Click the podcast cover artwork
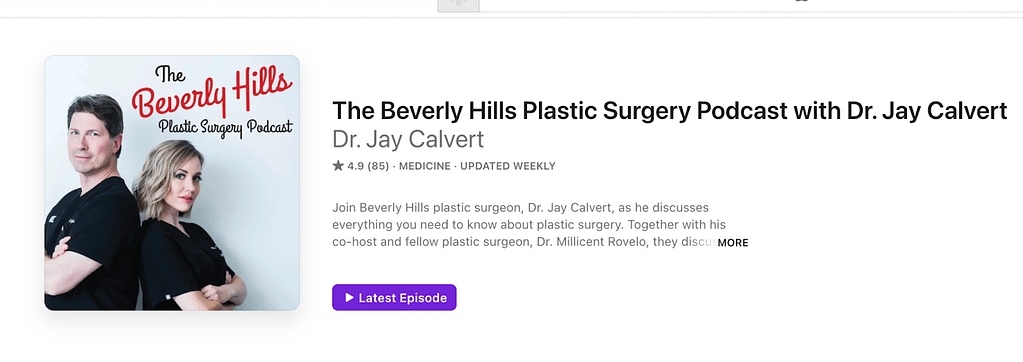The width and height of the screenshot is (1023, 362). click(x=172, y=183)
